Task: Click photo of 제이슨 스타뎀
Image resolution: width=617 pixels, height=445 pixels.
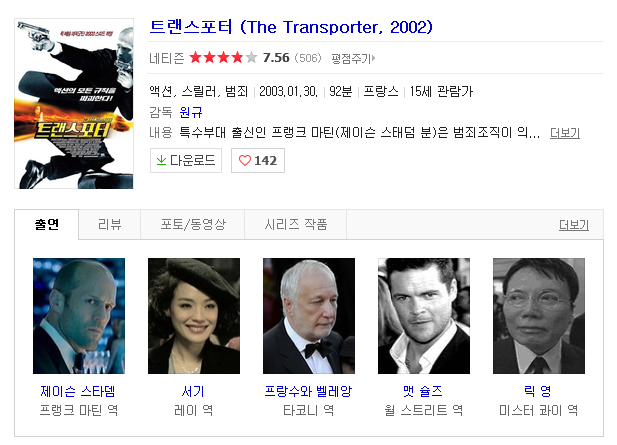Action: pos(79,316)
